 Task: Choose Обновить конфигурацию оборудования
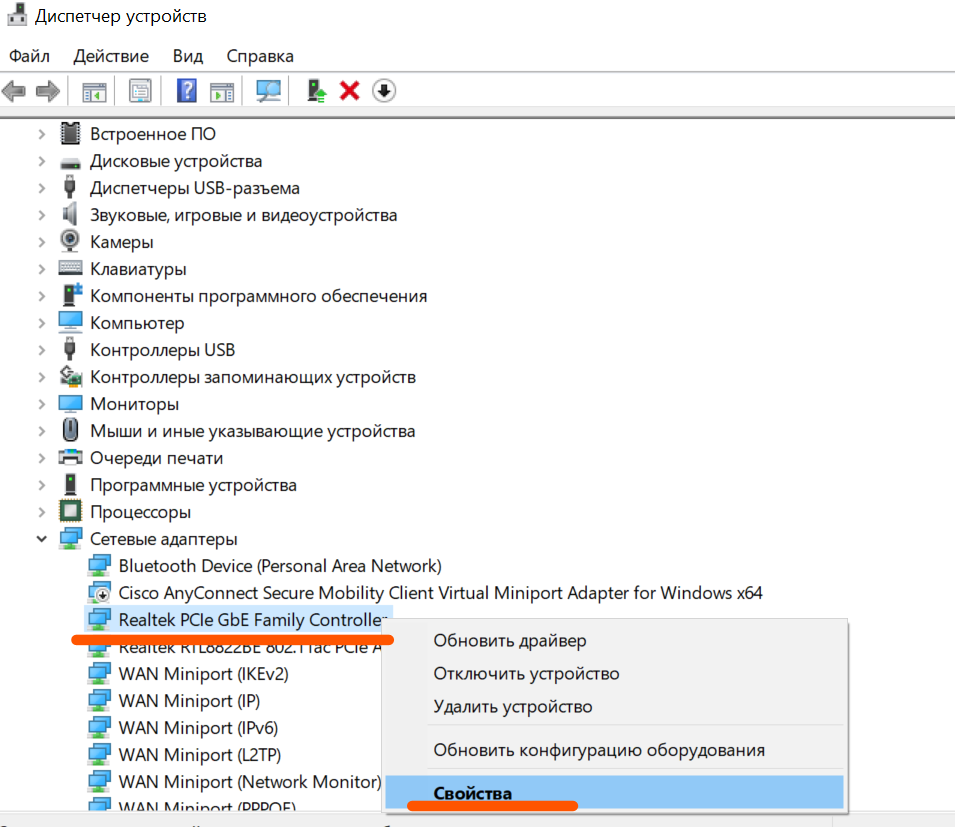point(616,750)
